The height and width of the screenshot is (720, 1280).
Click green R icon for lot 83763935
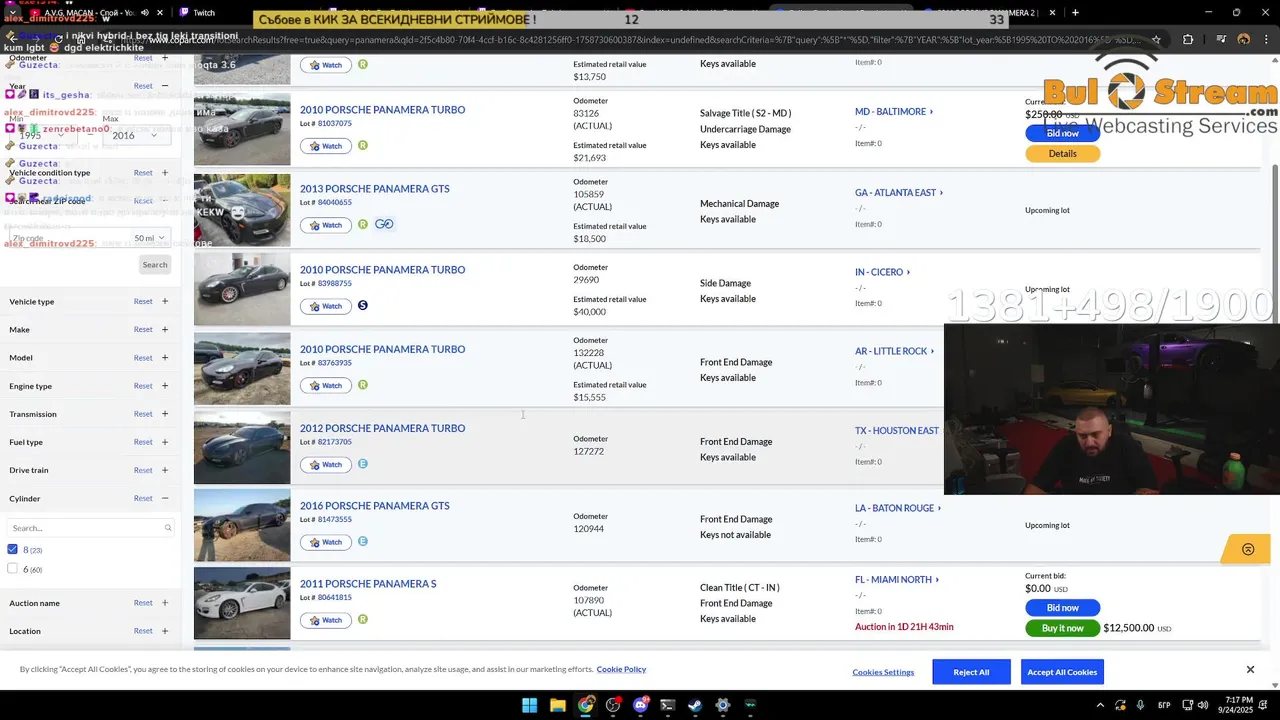[363, 384]
